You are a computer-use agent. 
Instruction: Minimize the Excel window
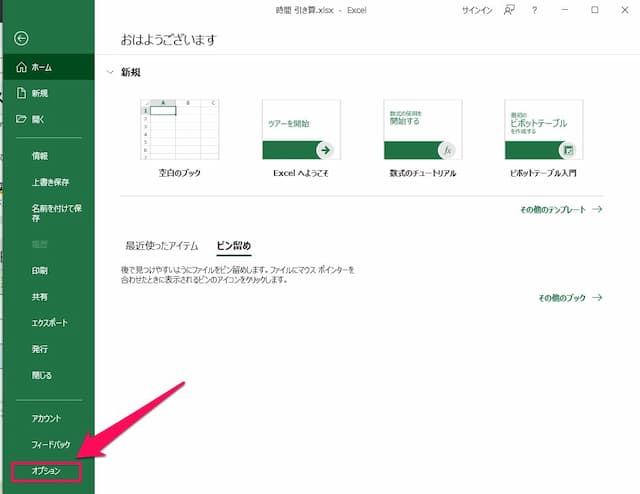(x=564, y=10)
